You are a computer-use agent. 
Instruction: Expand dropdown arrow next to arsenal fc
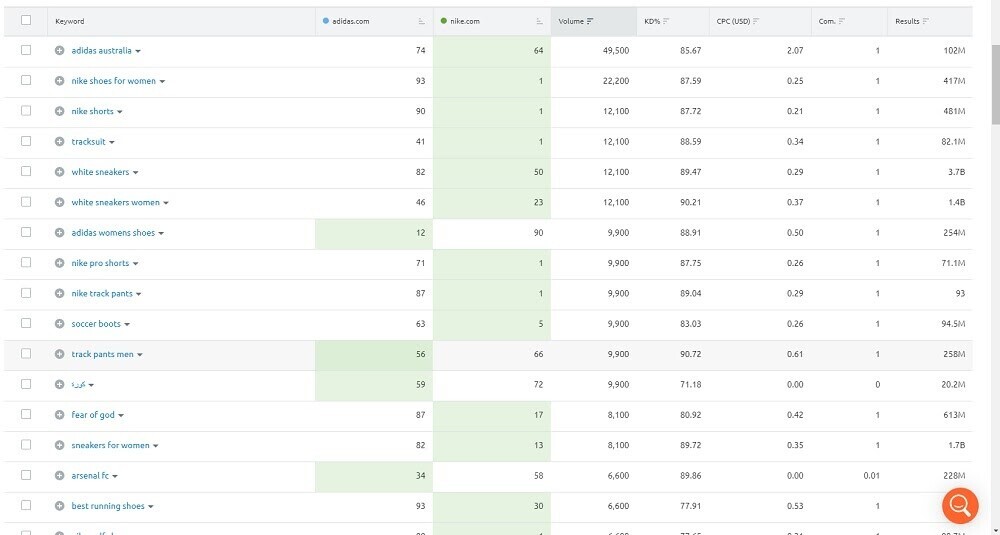(x=115, y=476)
